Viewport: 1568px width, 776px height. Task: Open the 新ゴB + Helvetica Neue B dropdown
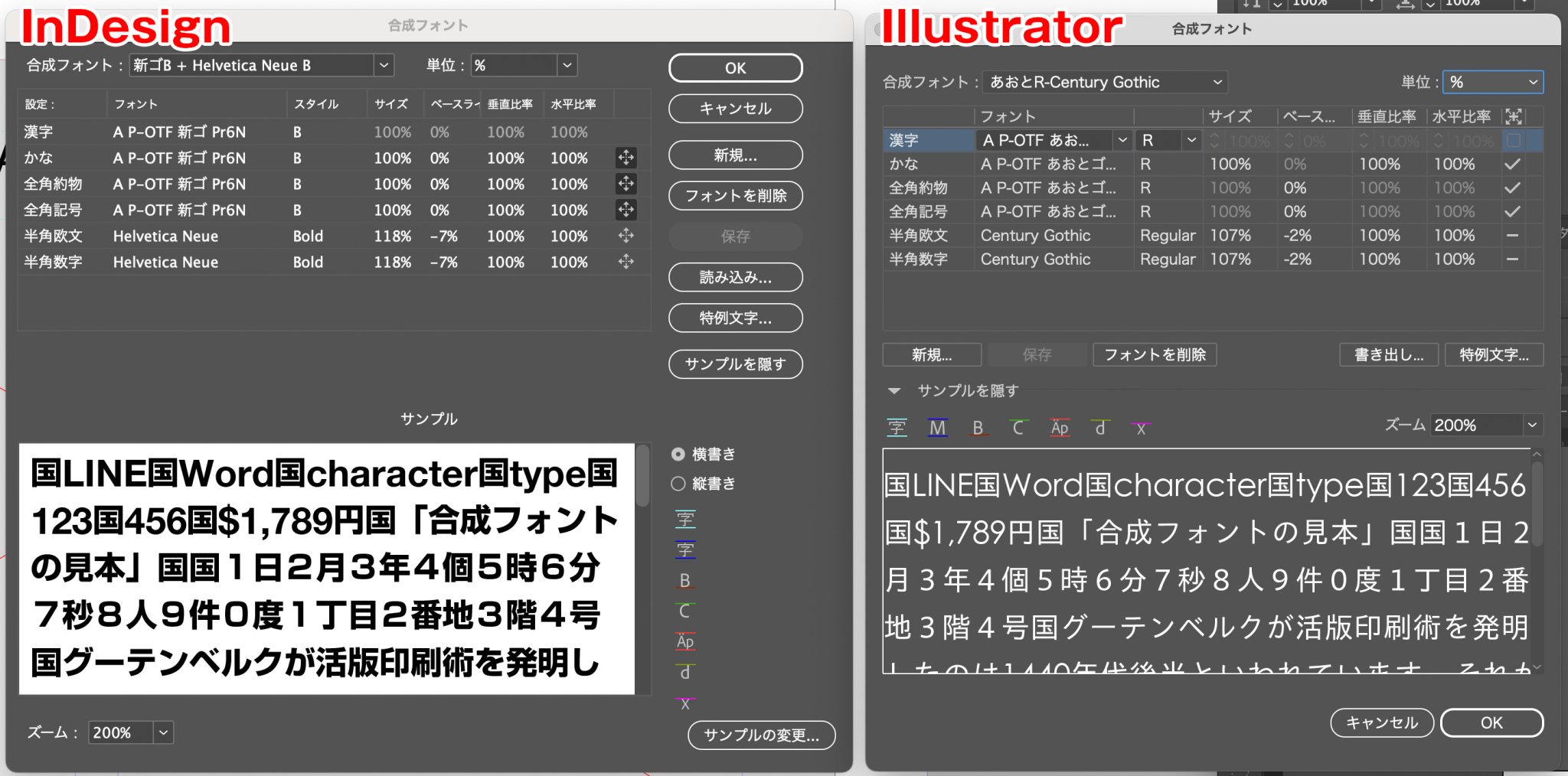pos(384,65)
